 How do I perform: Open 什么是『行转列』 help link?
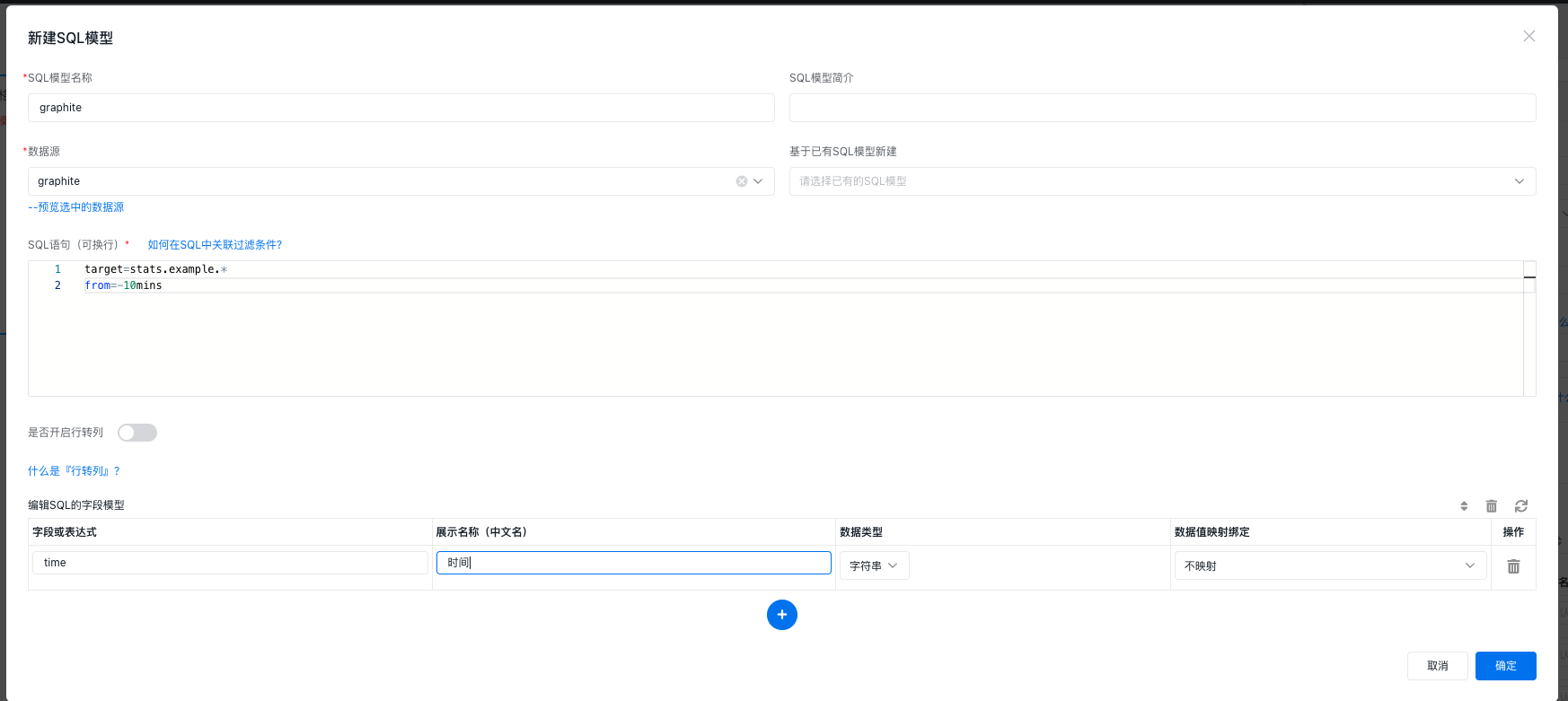74,471
